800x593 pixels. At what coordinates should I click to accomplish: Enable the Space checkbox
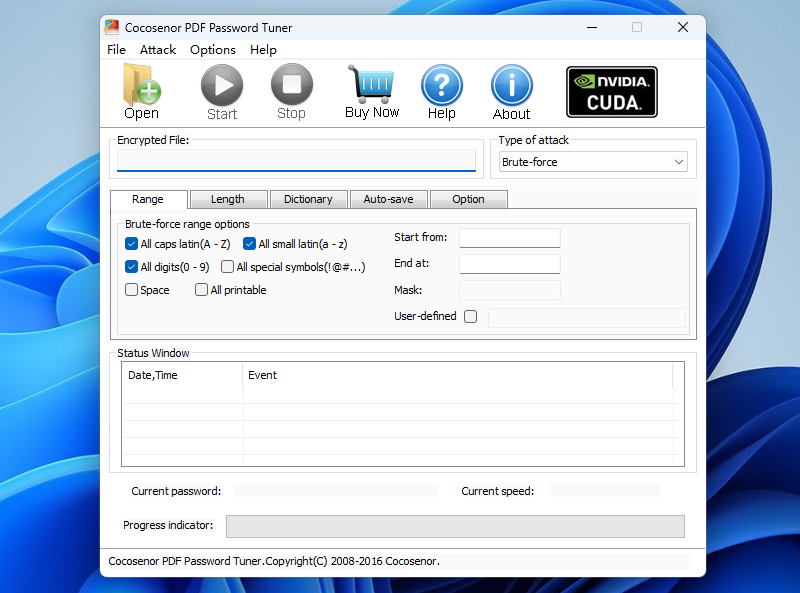(x=131, y=290)
